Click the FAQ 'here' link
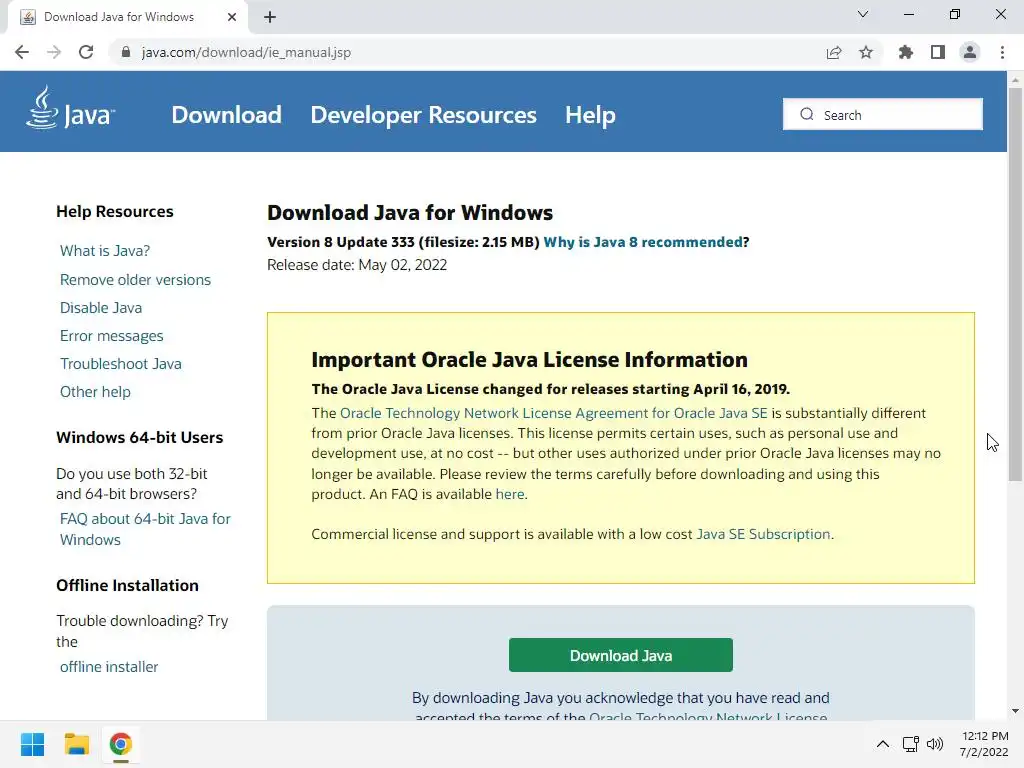This screenshot has height=768, width=1024. point(509,494)
